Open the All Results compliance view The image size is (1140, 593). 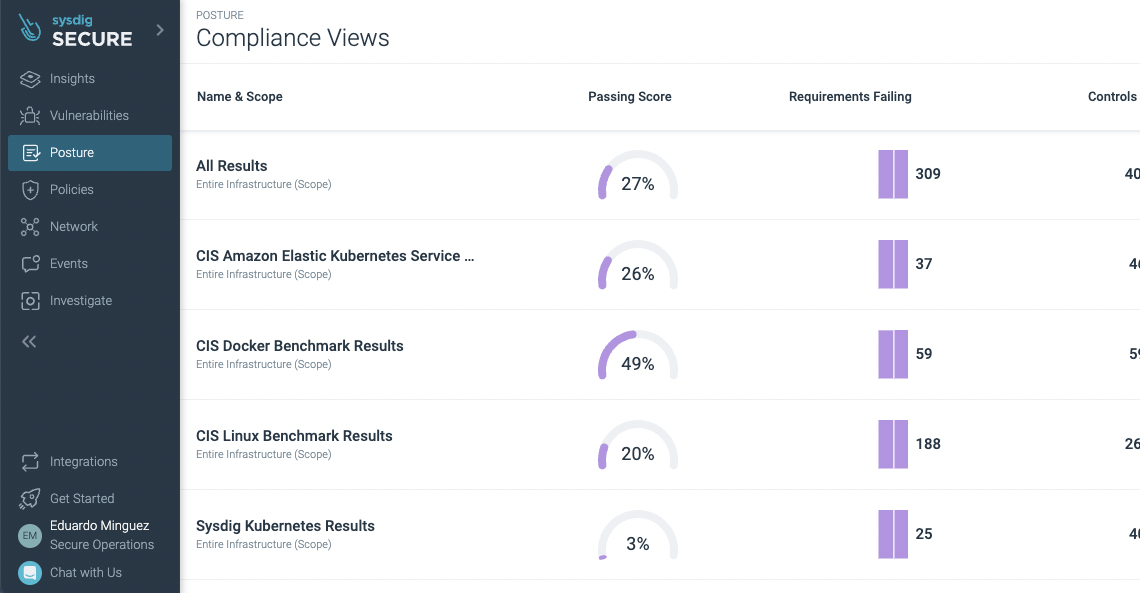[x=232, y=165]
